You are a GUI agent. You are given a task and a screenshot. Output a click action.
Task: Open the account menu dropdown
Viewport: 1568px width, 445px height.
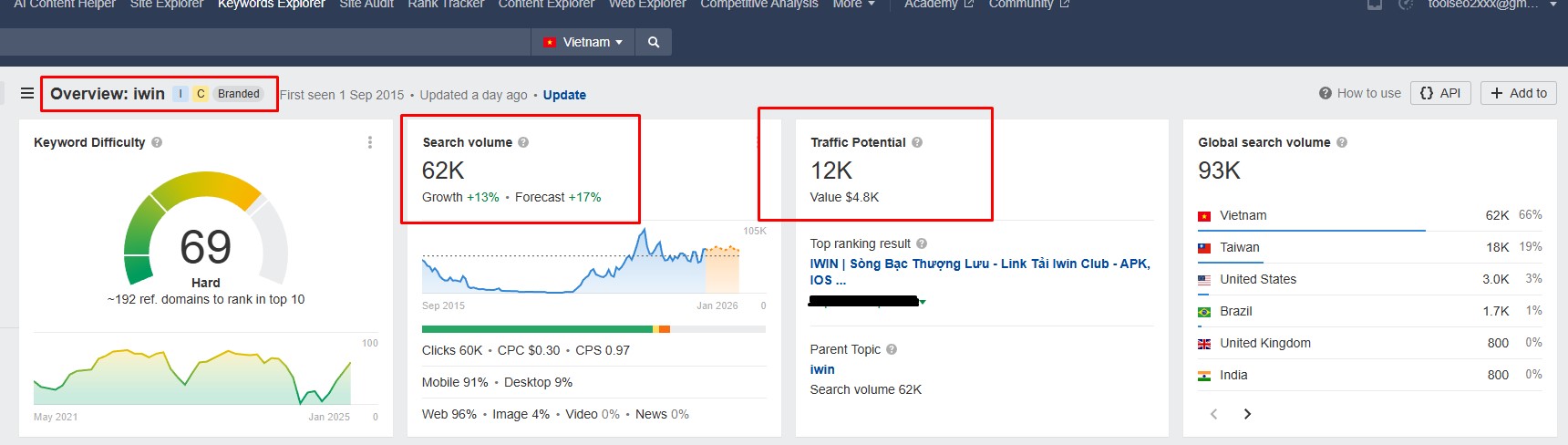coord(1491,4)
